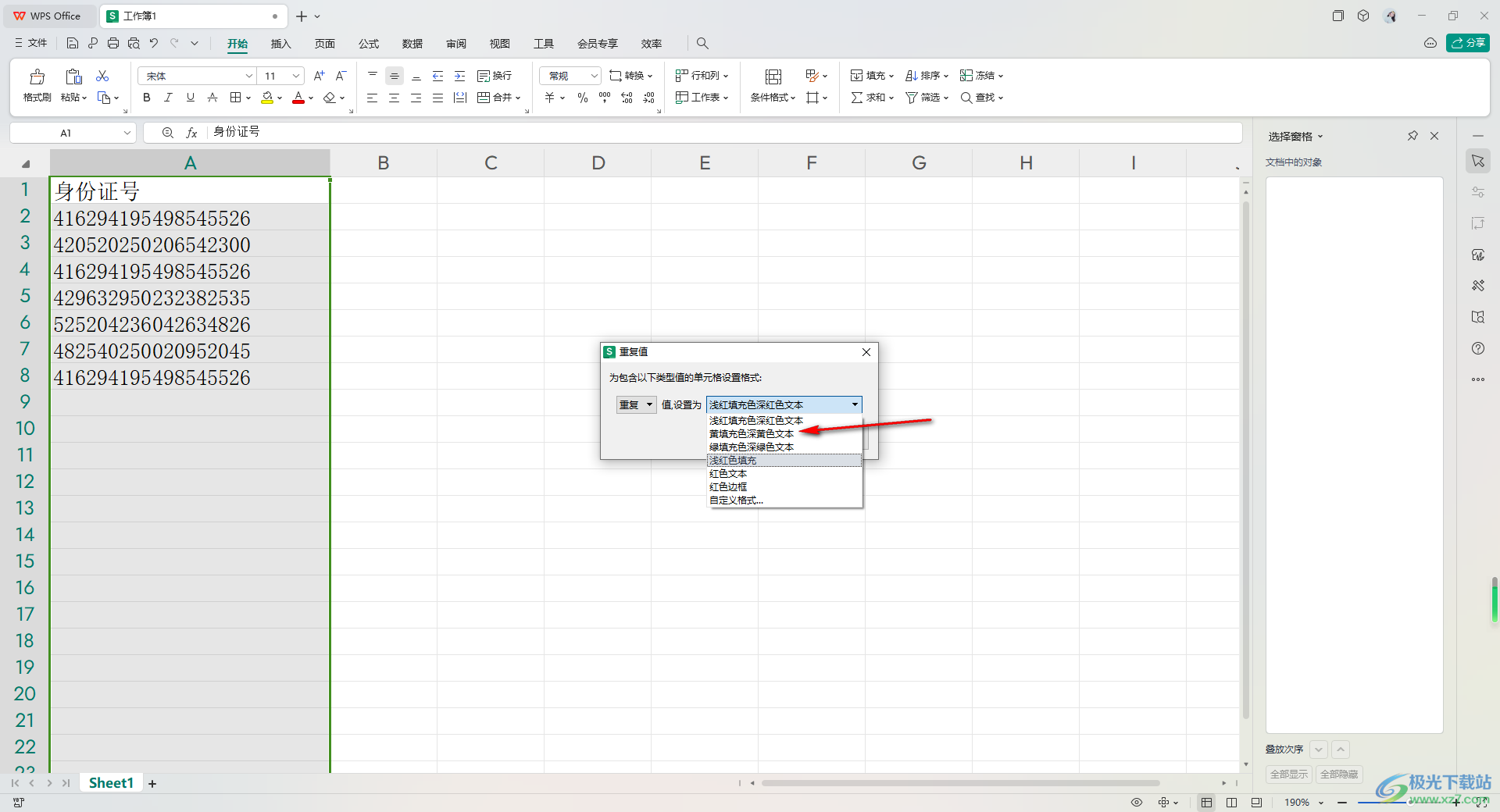Click the Undo icon
Viewport: 1500px width, 812px height.
click(x=154, y=43)
